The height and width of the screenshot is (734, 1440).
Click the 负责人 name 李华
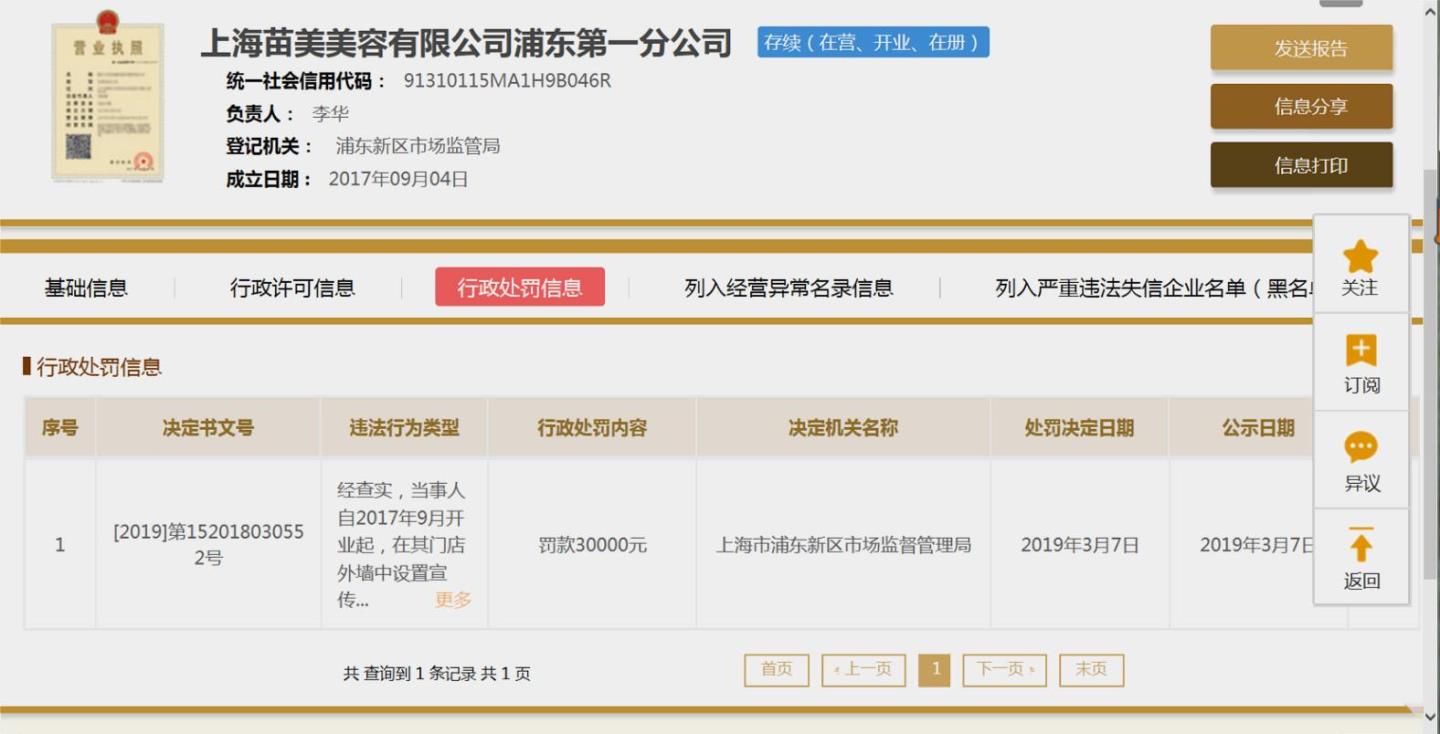click(330, 114)
